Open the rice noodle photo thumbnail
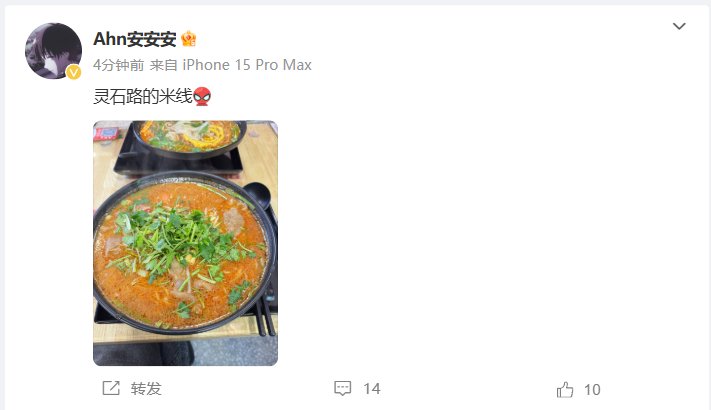This screenshot has width=711, height=410. pos(185,243)
